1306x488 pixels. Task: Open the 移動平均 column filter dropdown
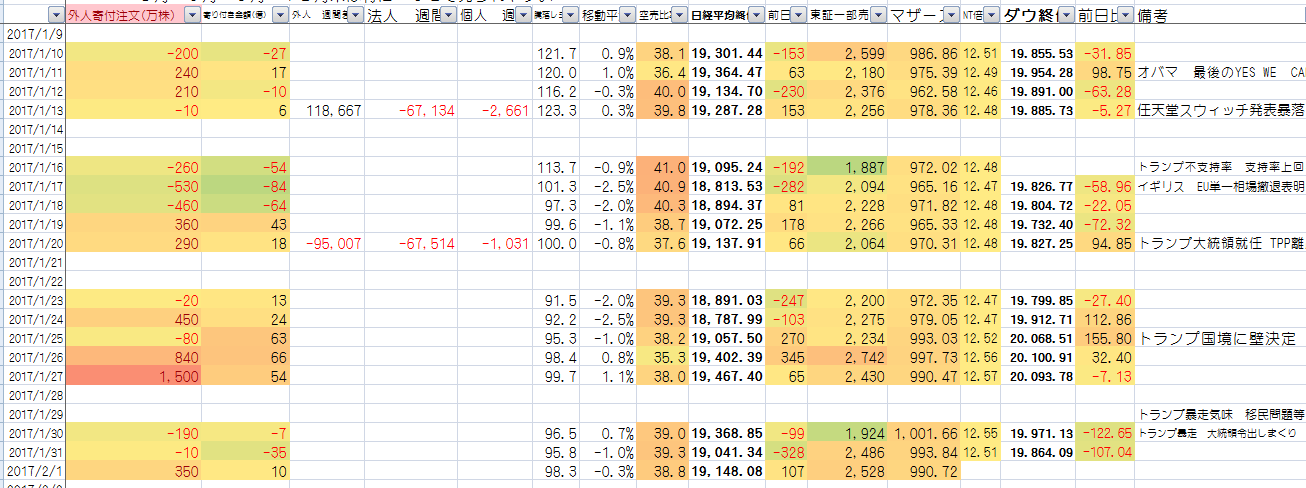pos(626,16)
